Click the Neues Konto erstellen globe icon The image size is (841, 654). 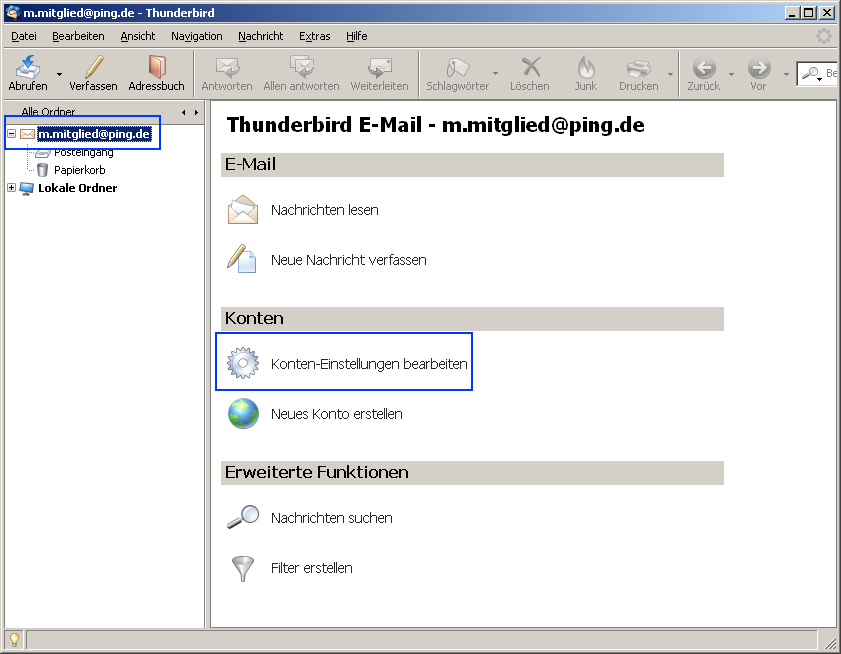[243, 414]
